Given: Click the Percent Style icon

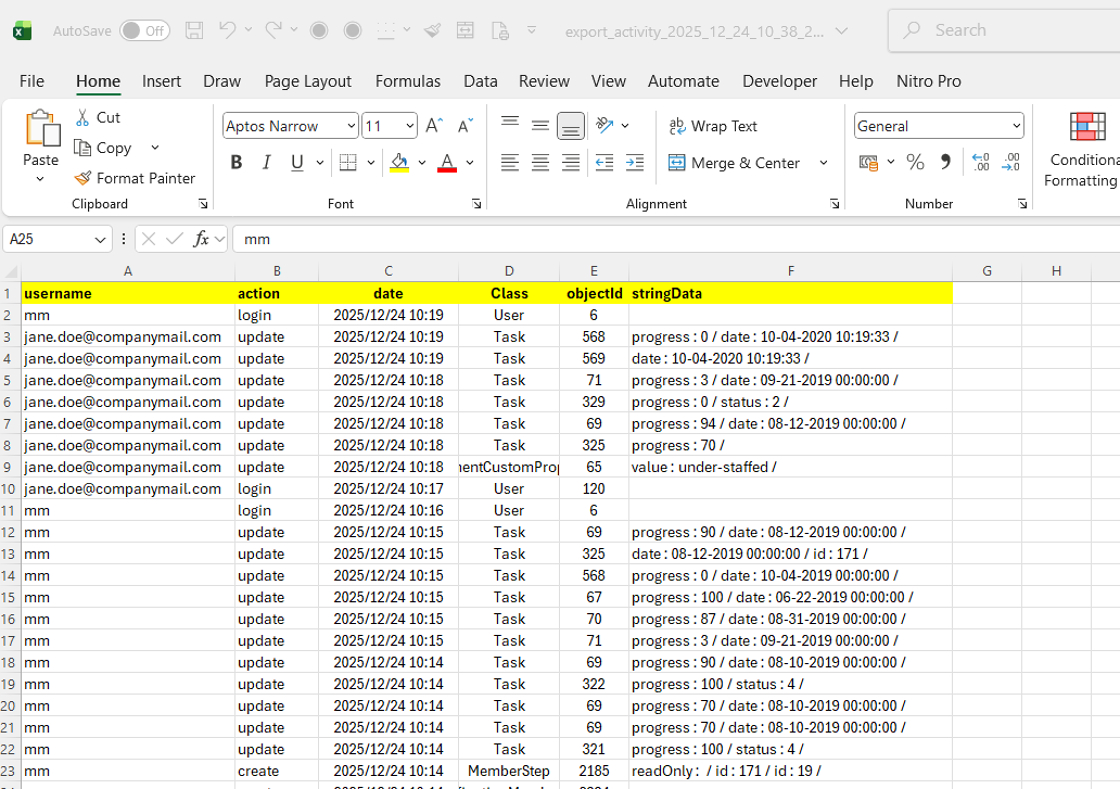Looking at the screenshot, I should 915,163.
